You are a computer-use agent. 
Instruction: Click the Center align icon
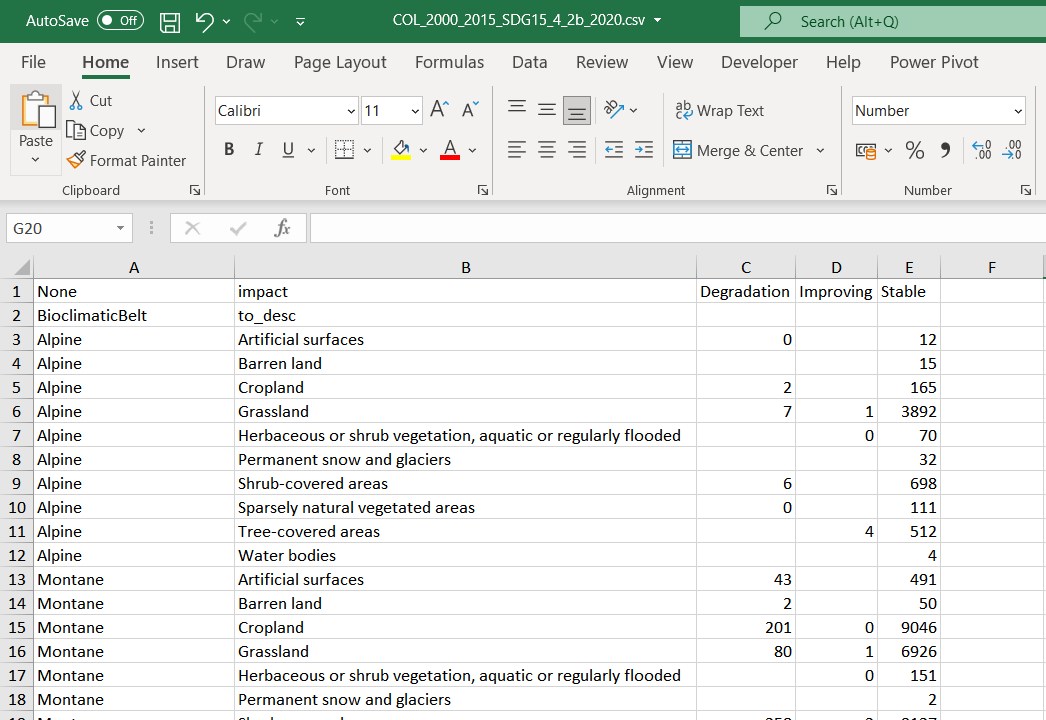547,149
